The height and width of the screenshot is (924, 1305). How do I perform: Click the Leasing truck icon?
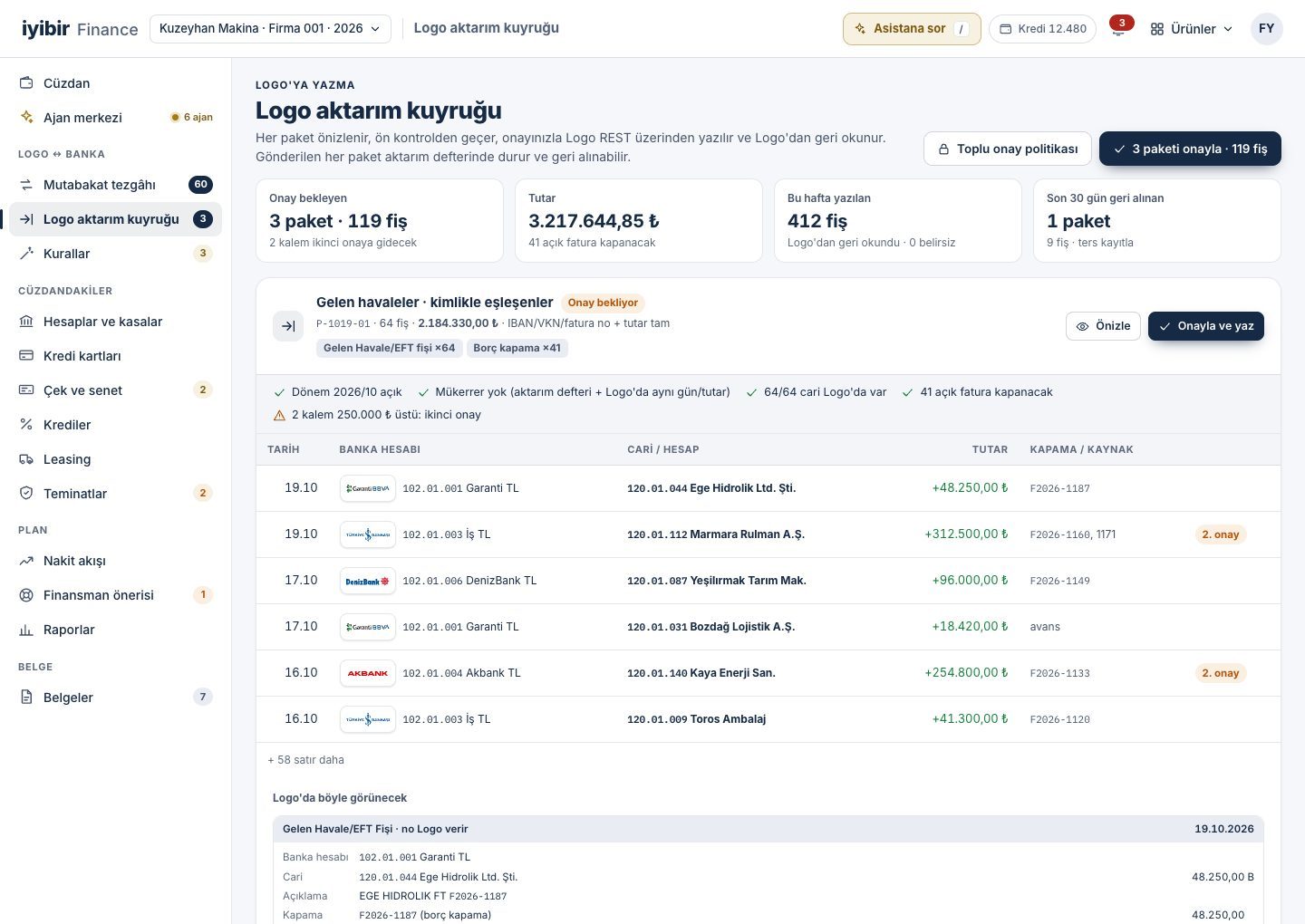coord(26,458)
